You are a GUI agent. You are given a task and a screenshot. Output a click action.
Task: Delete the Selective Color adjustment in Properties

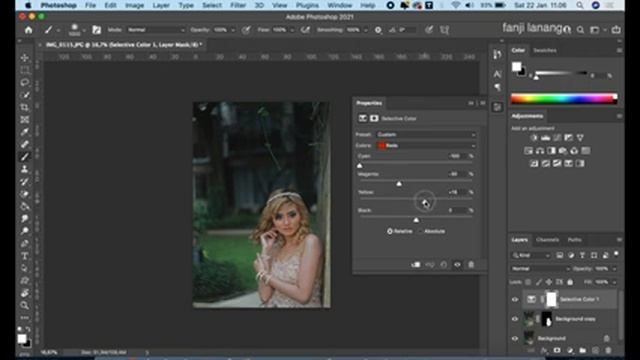[471, 264]
